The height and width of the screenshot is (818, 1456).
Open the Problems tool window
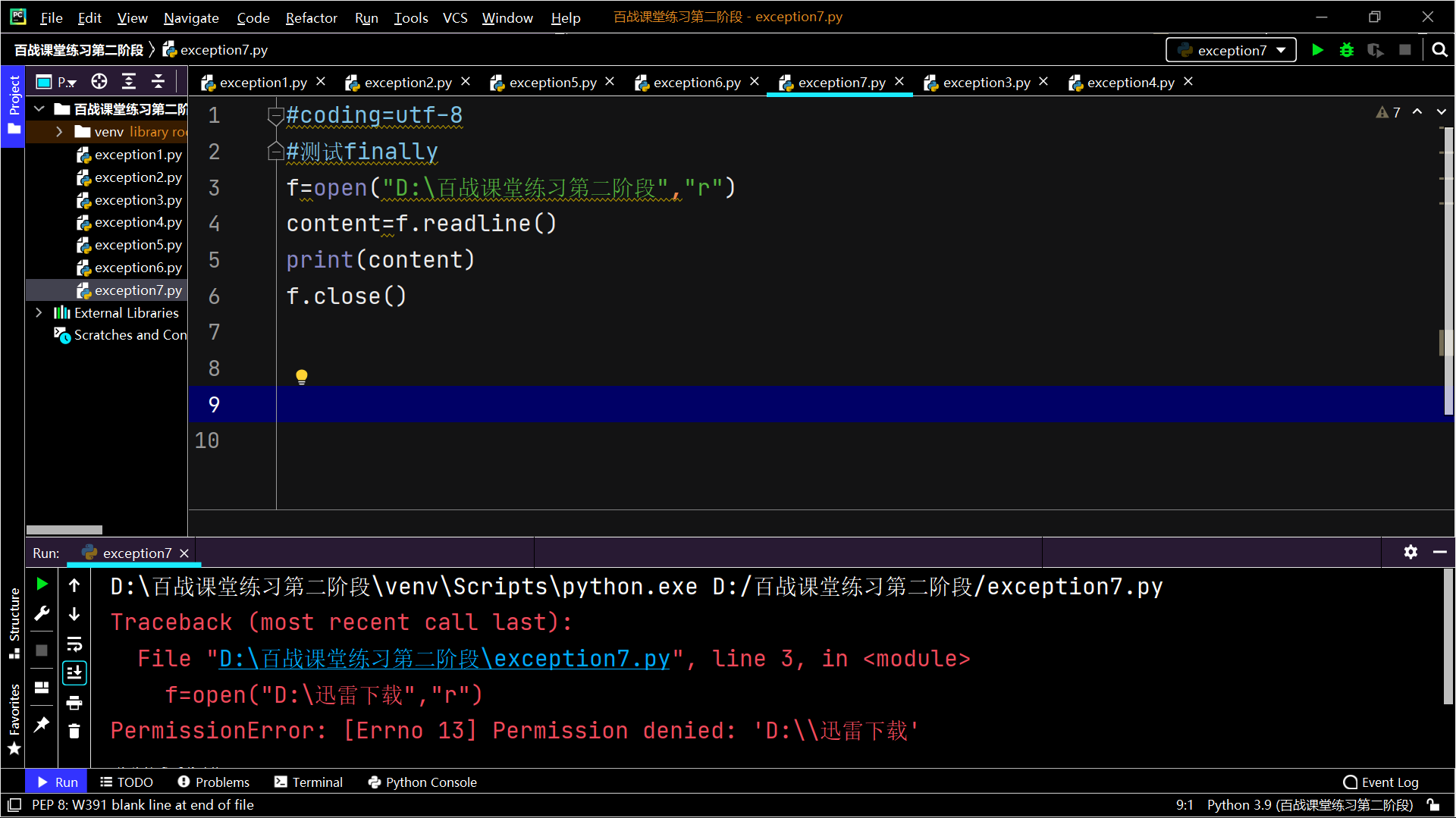(x=213, y=782)
